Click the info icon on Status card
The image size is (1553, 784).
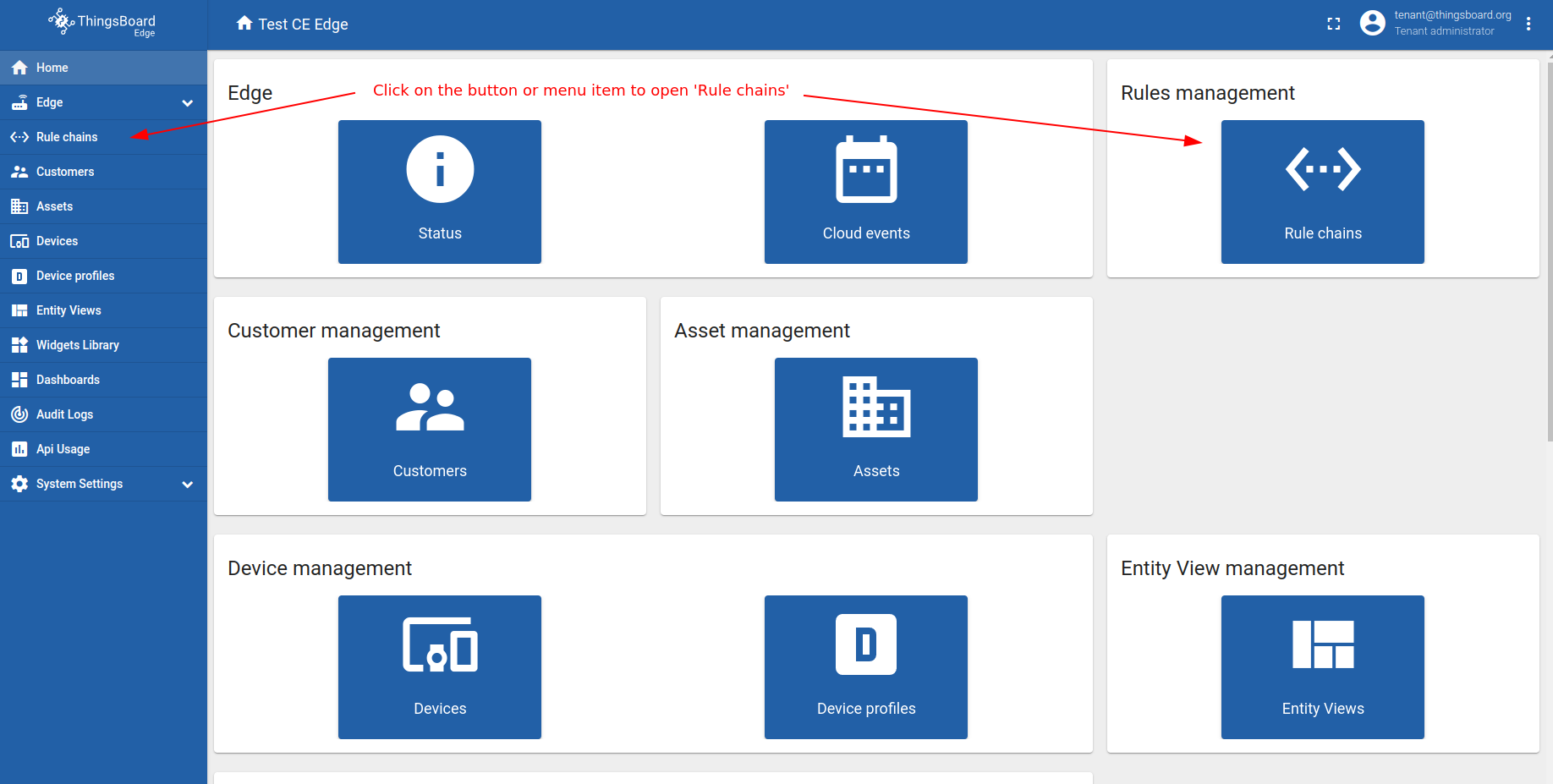(x=440, y=169)
